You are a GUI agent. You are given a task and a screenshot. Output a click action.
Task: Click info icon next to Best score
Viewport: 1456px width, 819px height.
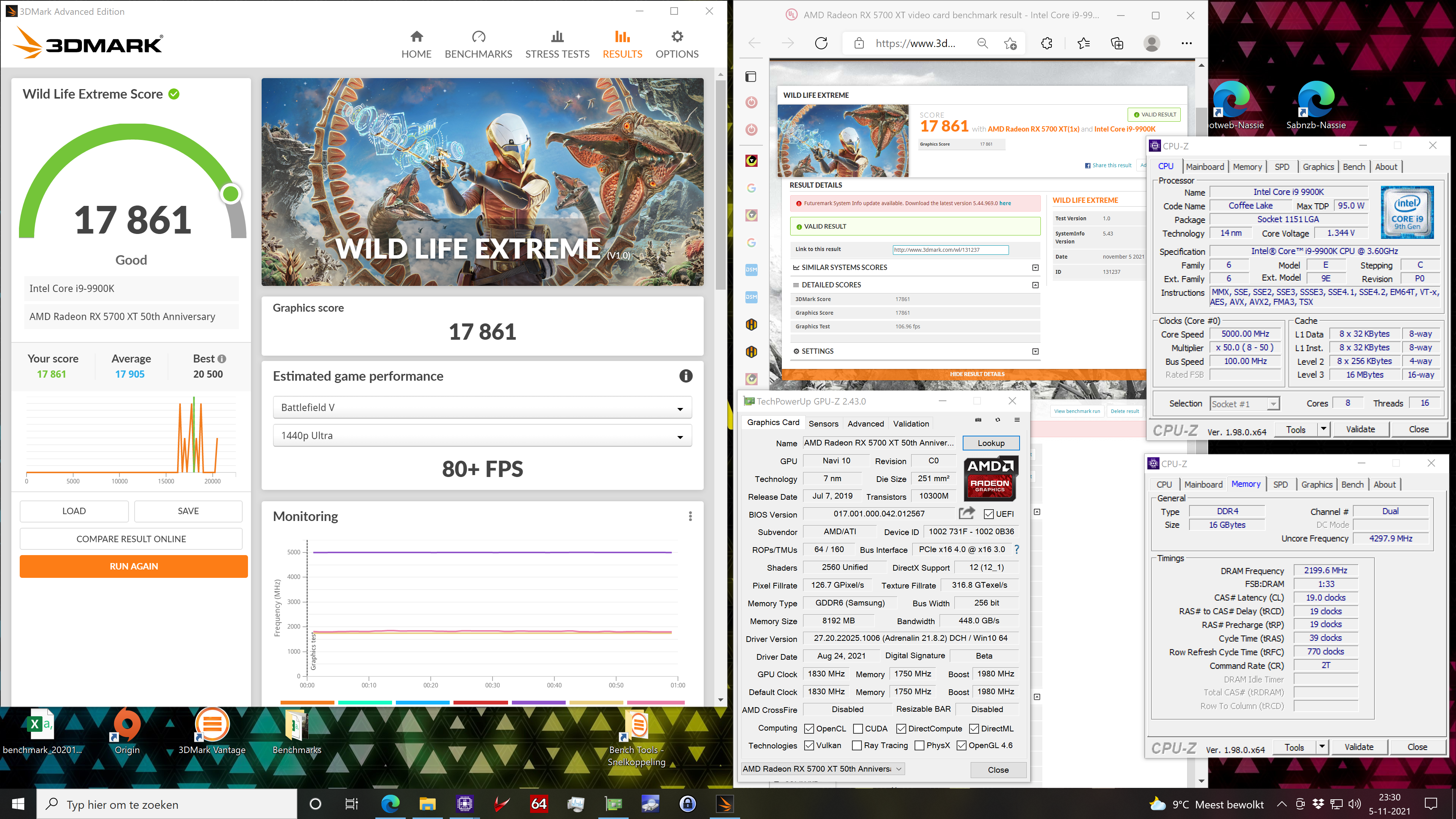coord(222,359)
